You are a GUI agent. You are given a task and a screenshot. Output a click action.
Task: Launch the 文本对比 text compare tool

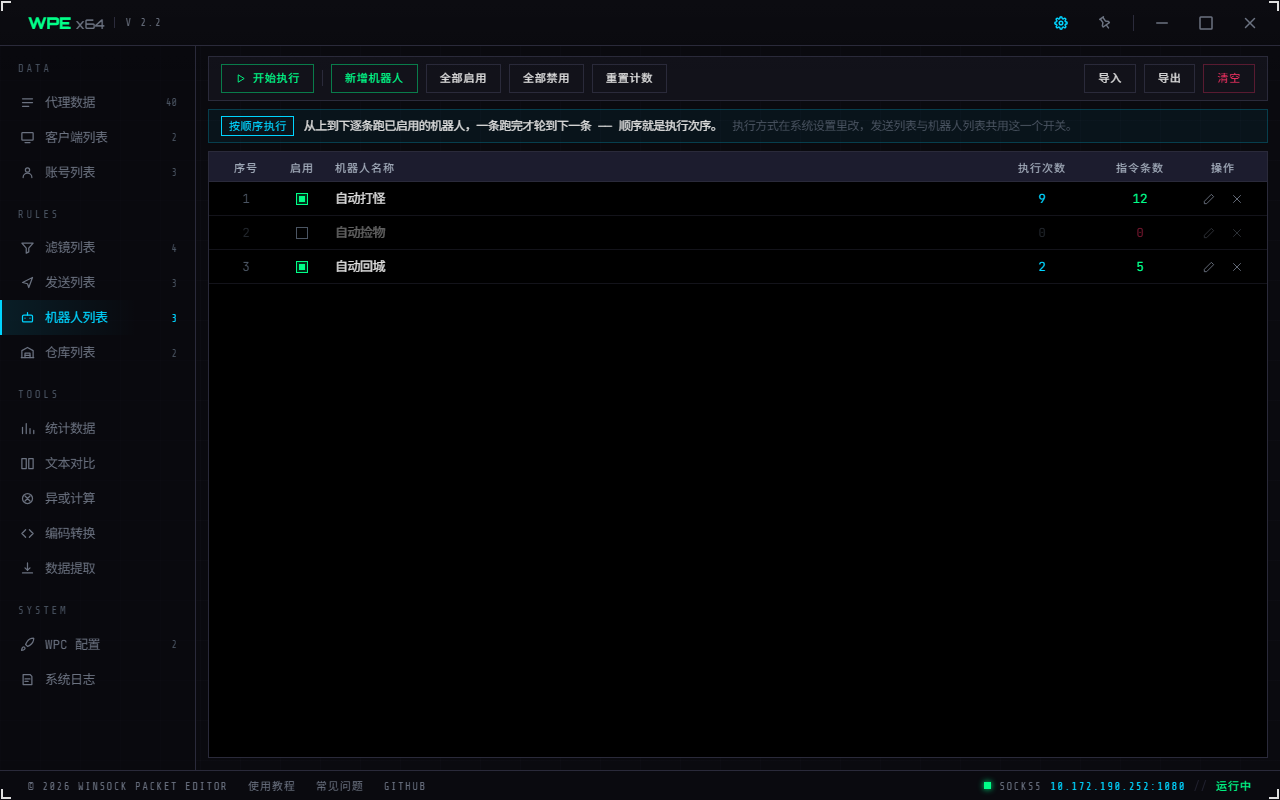click(98, 463)
